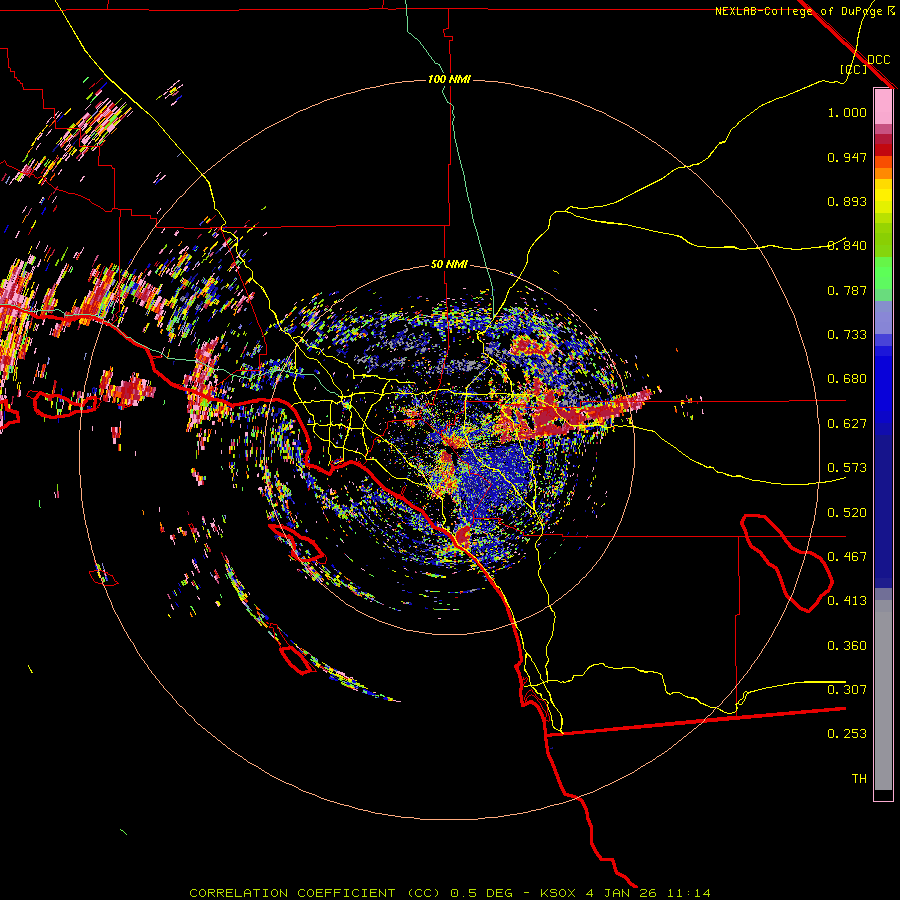Click the 0.467 color scale label
This screenshot has height=900, width=900.
(x=847, y=557)
